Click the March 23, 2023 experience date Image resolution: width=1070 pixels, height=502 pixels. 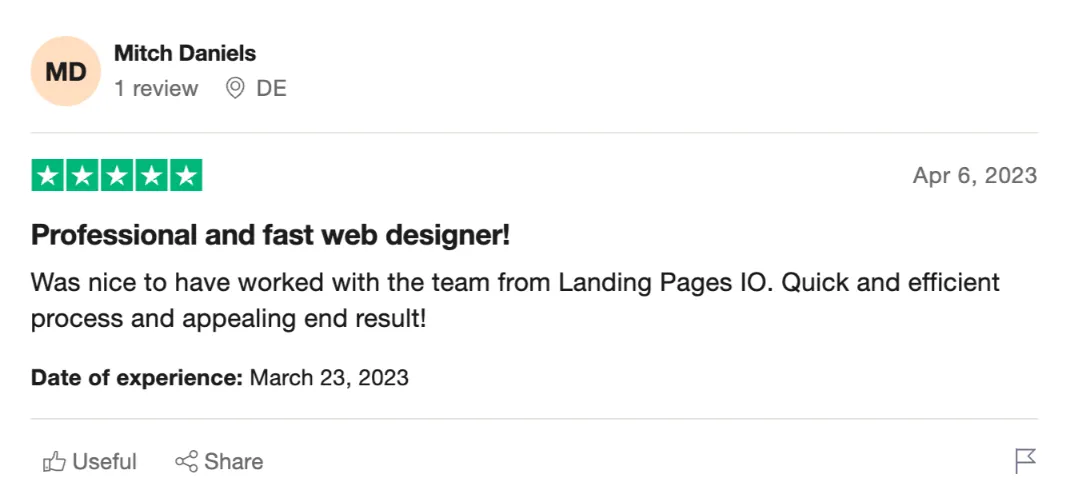click(329, 378)
